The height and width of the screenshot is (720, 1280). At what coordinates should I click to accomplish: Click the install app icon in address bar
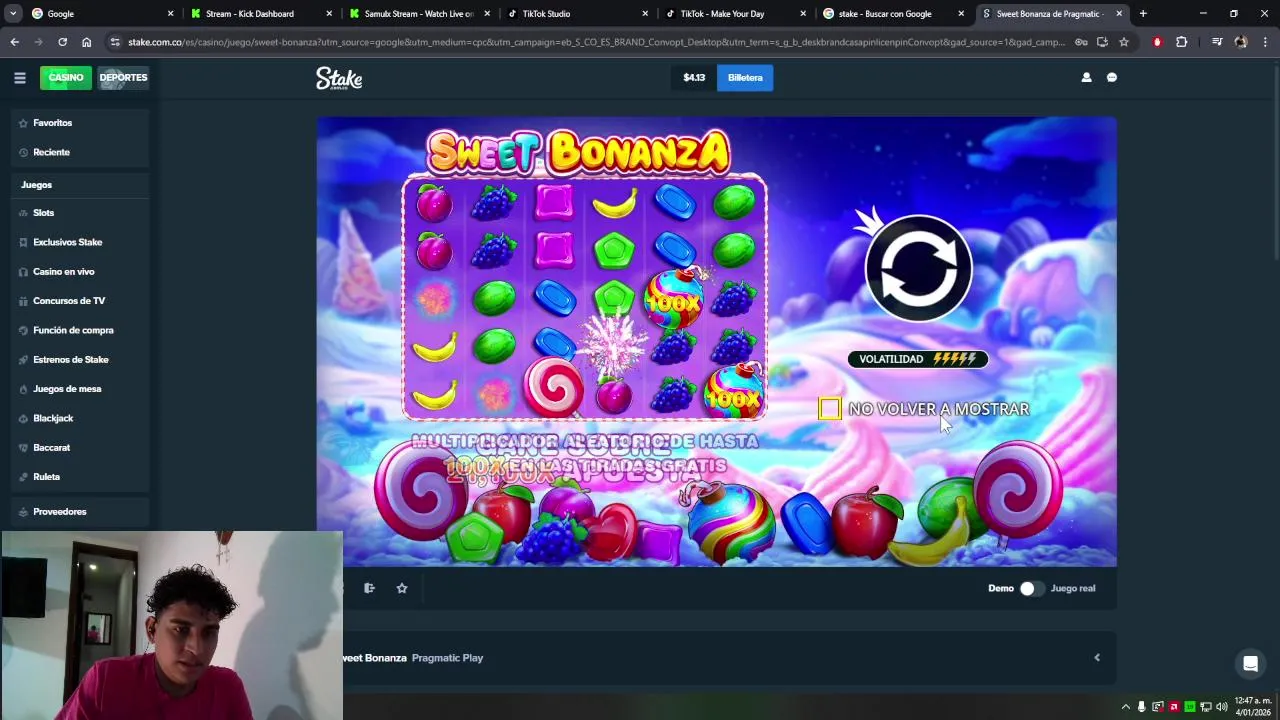click(x=1102, y=42)
